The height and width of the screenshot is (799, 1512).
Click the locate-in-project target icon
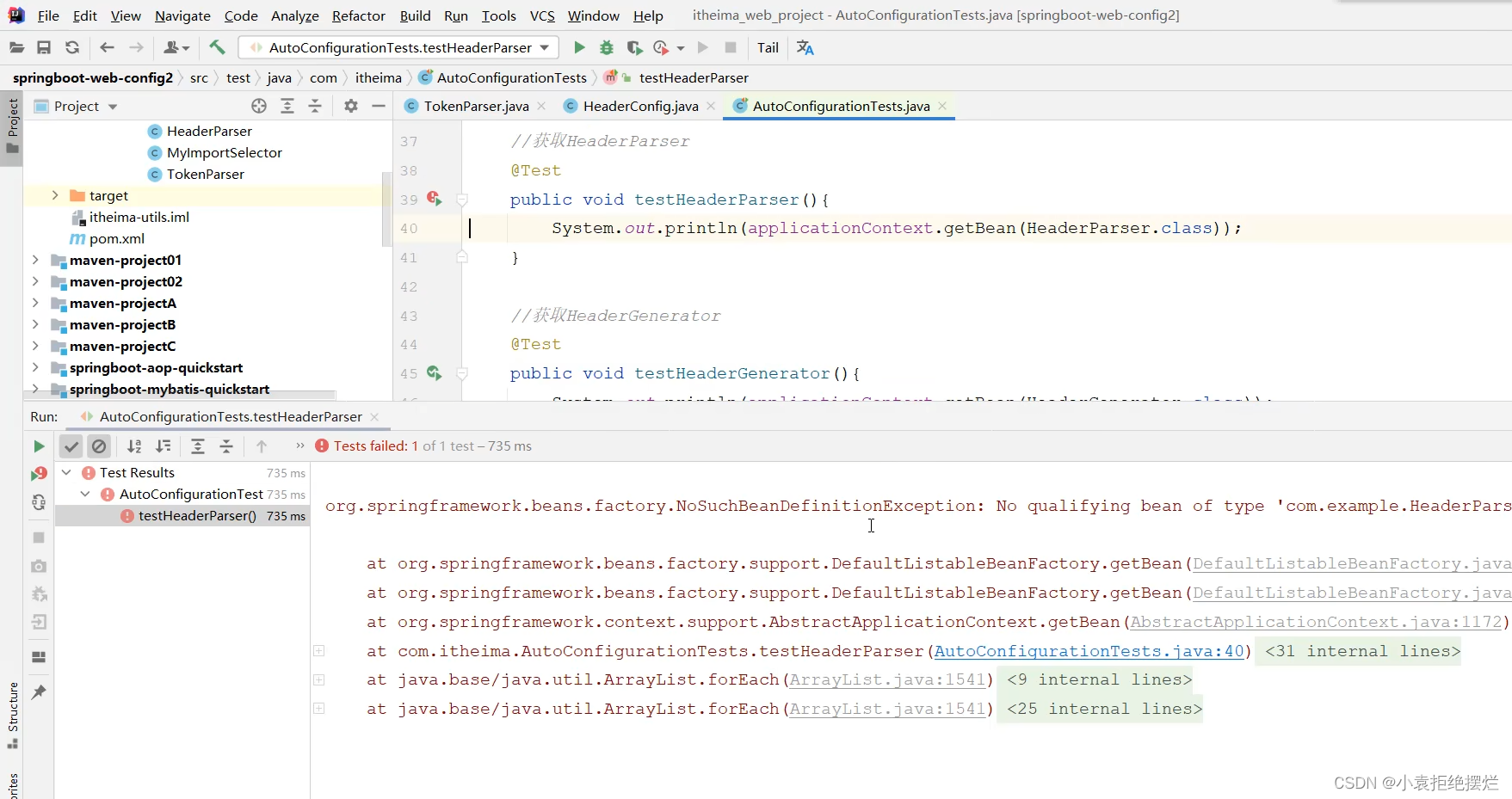(259, 106)
